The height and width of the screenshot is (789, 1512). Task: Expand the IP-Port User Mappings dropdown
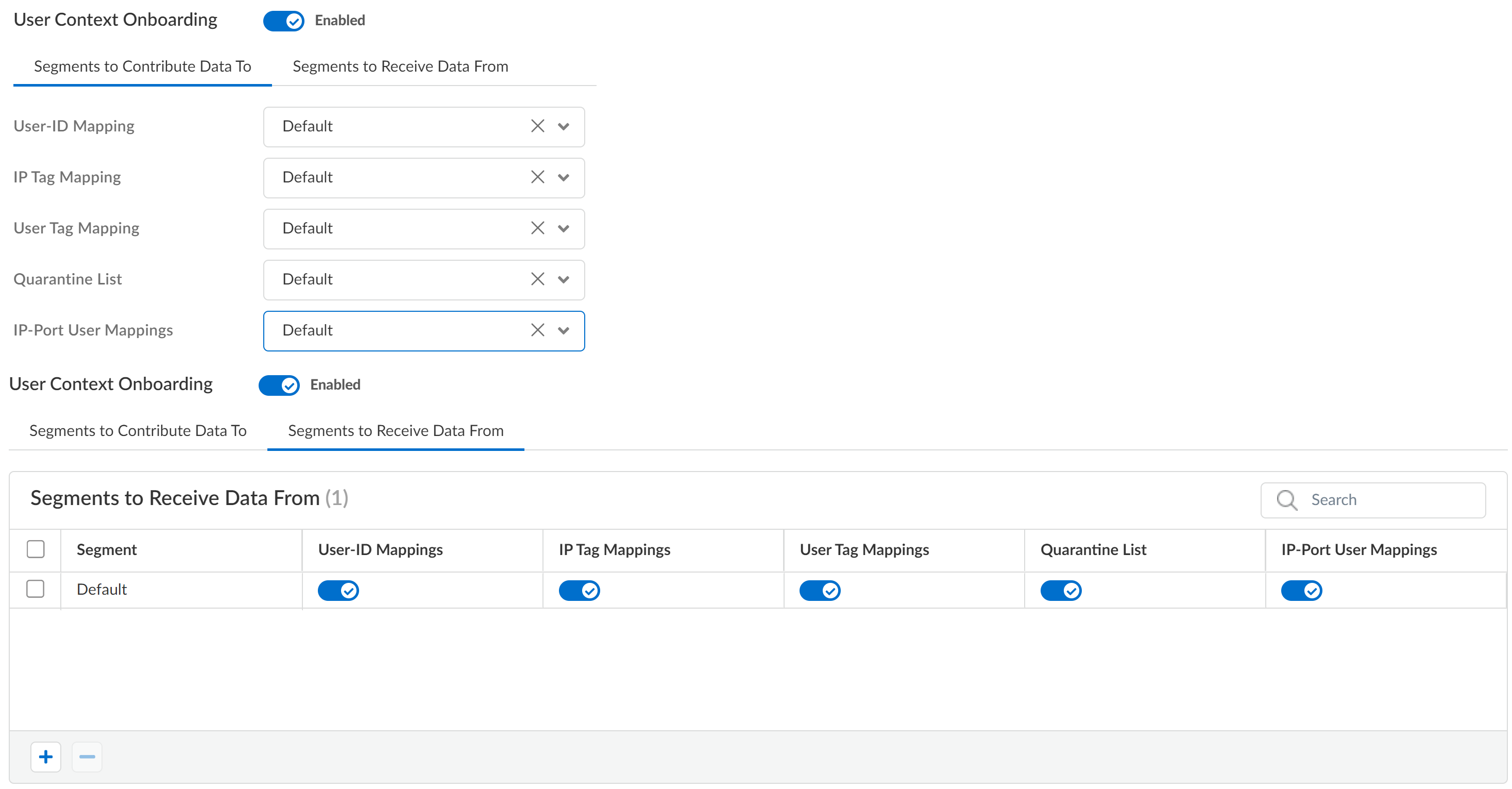tap(564, 331)
